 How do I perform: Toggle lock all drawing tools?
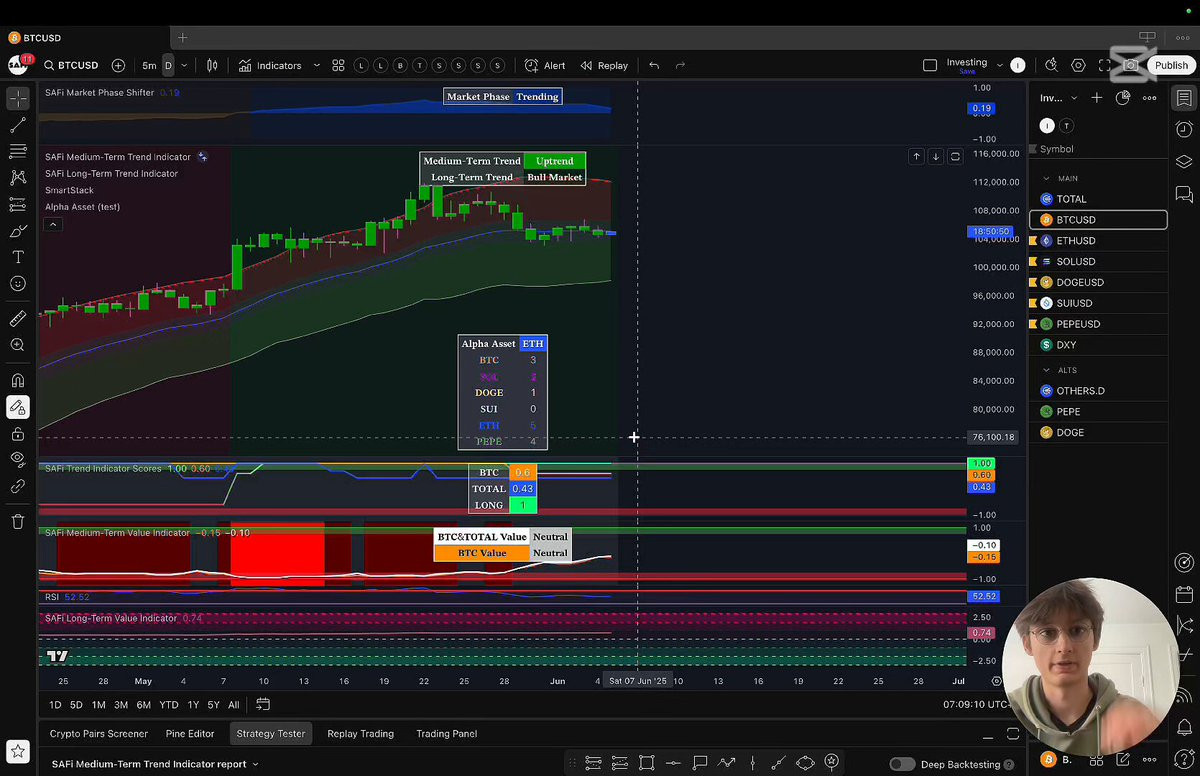[18, 434]
